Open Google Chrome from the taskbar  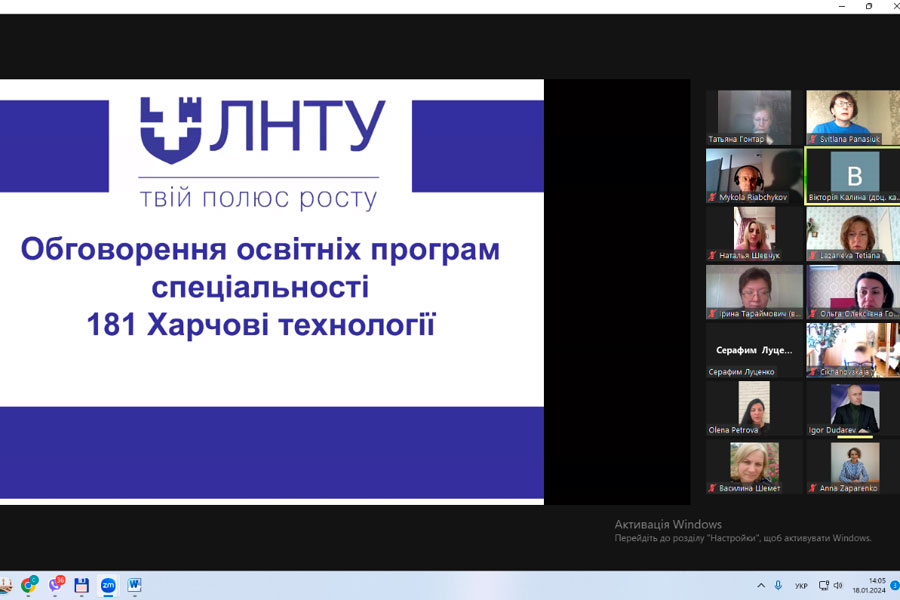29,584
